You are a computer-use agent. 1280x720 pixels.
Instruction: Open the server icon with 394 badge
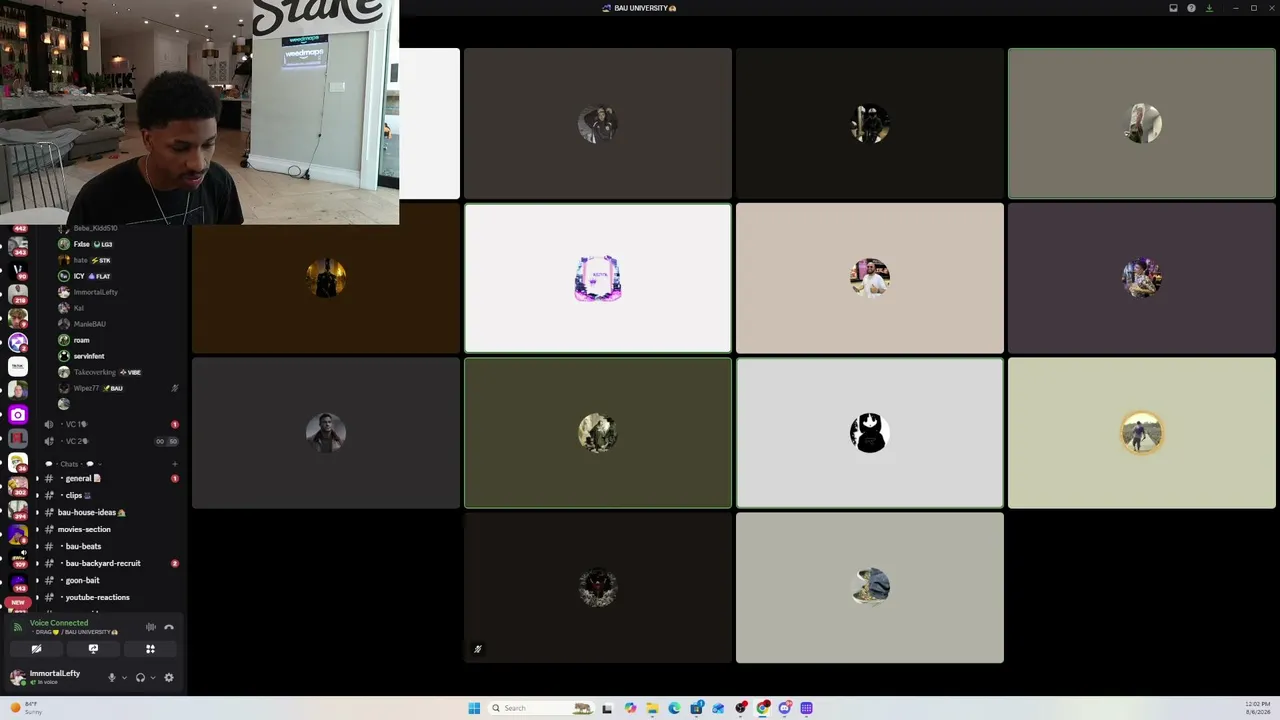(18, 510)
